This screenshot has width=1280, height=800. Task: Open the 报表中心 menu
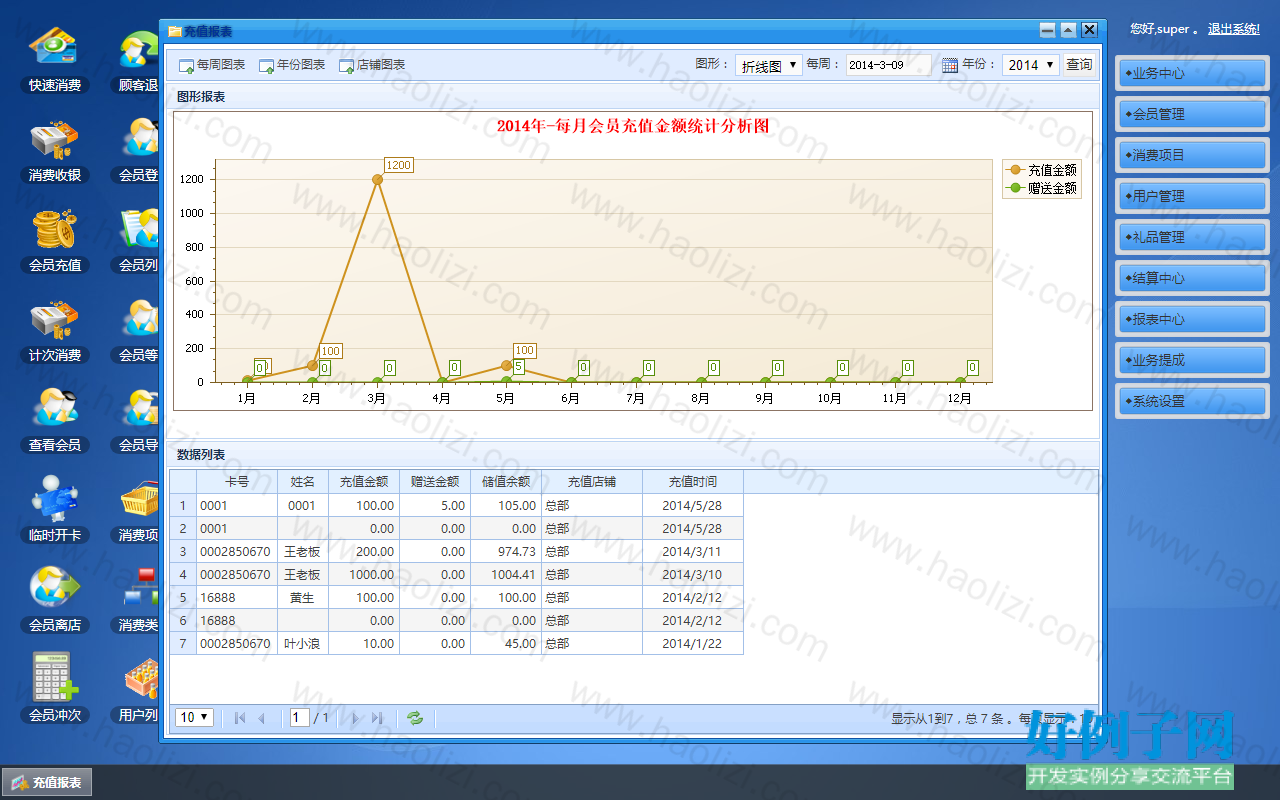coord(1192,319)
